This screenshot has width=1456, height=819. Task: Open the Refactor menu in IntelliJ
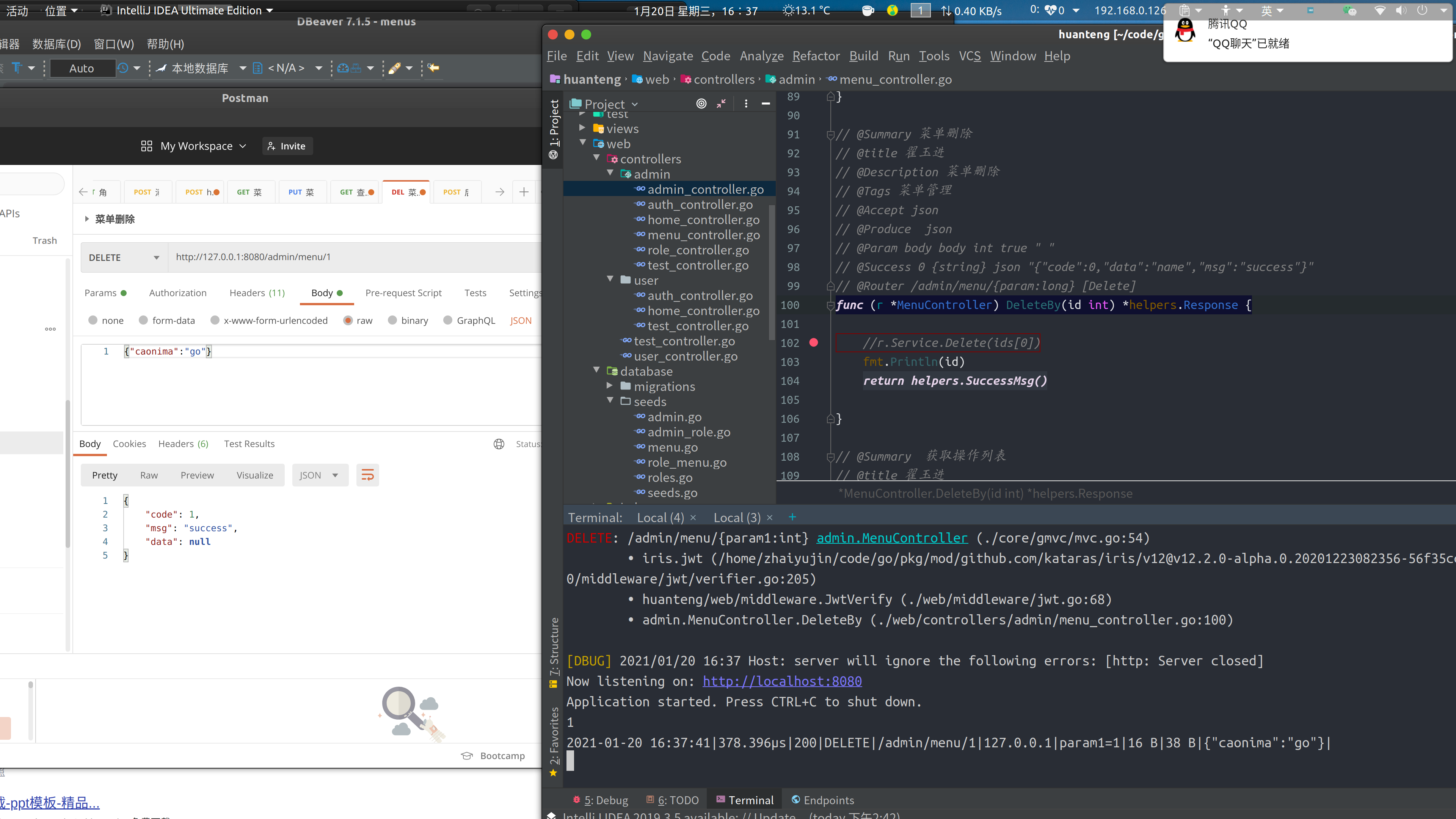(816, 56)
